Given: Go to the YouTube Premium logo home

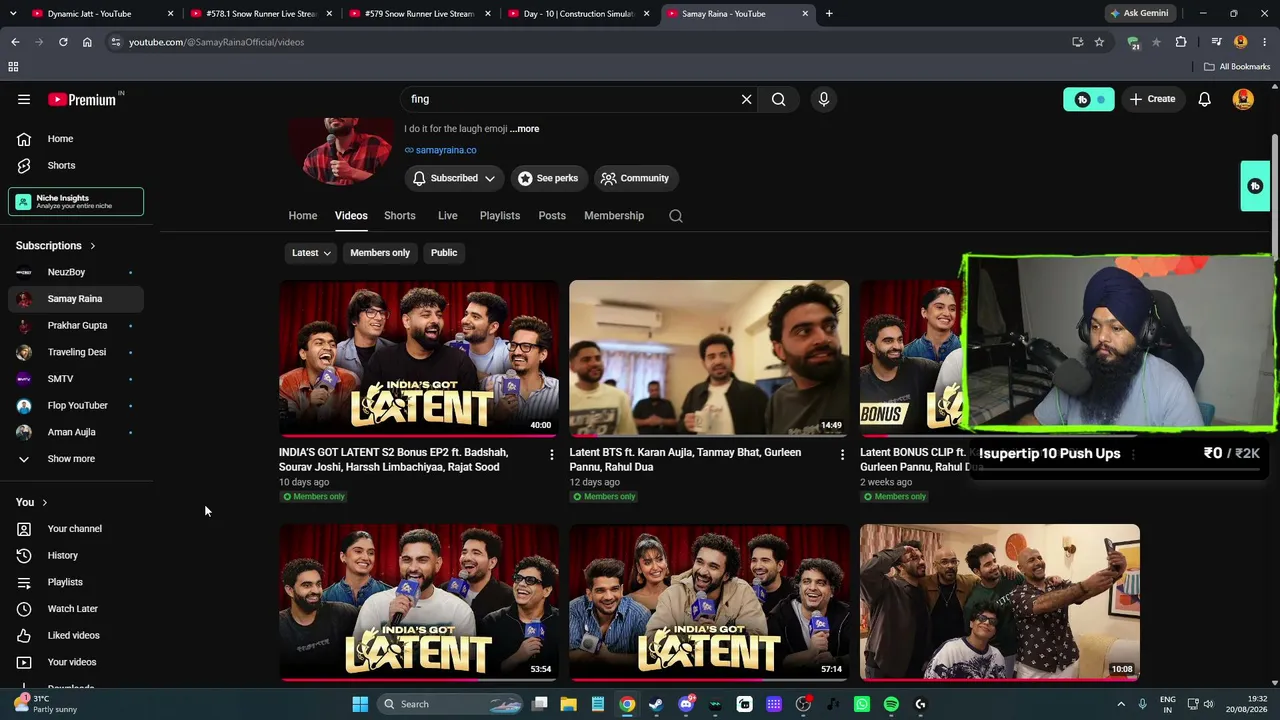Looking at the screenshot, I should click(82, 99).
